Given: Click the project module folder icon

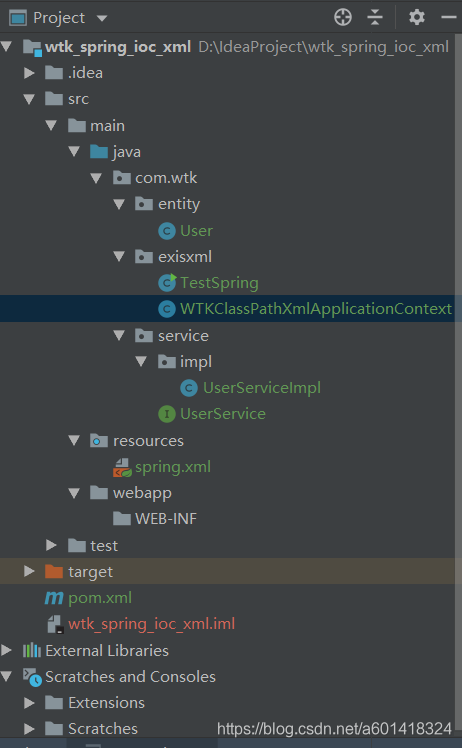Looking at the screenshot, I should point(32,48).
